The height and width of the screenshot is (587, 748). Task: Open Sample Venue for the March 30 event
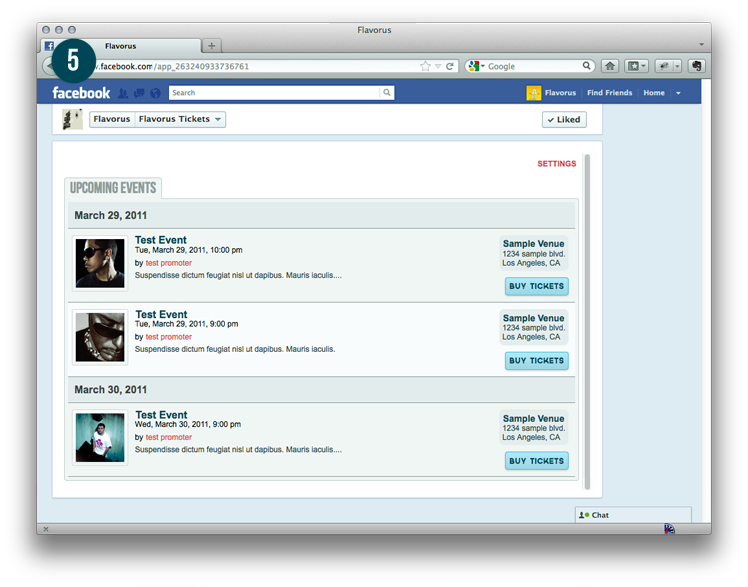[533, 419]
